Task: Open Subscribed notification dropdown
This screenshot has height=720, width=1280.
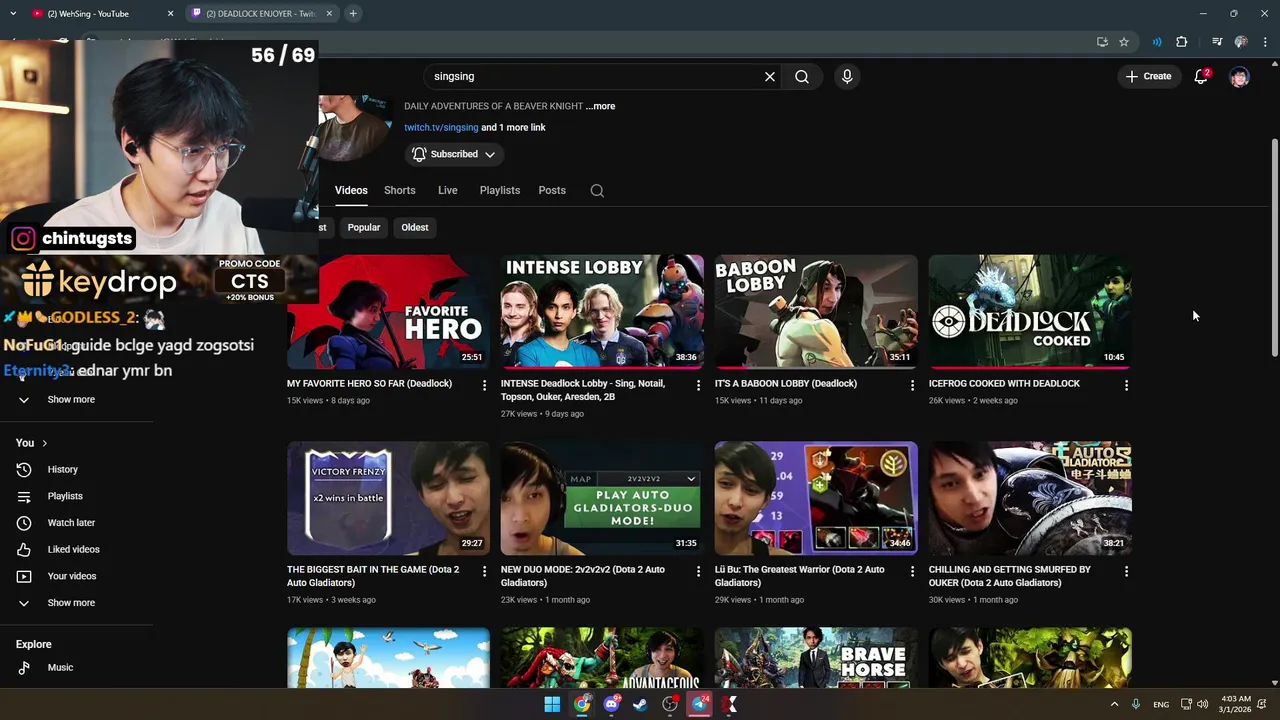Action: (454, 154)
